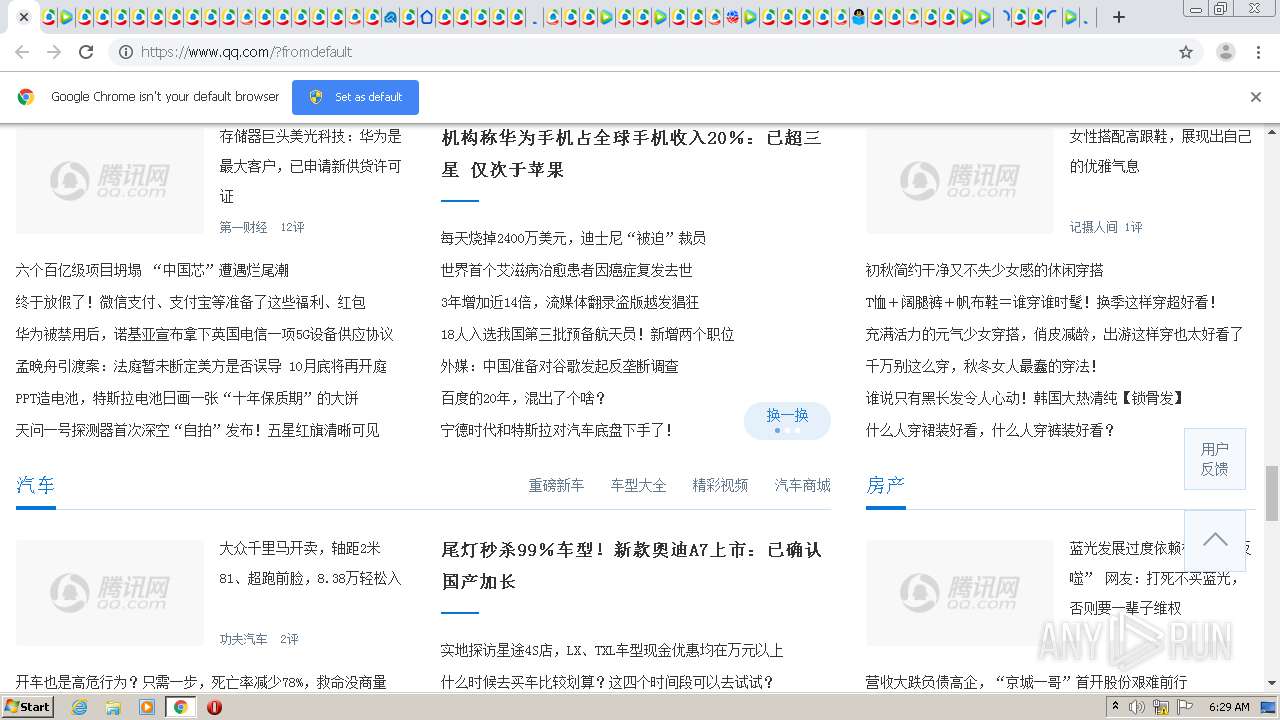The height and width of the screenshot is (720, 1280).
Task: Click the 大众千里马 article thumbnail
Action: coord(110,593)
